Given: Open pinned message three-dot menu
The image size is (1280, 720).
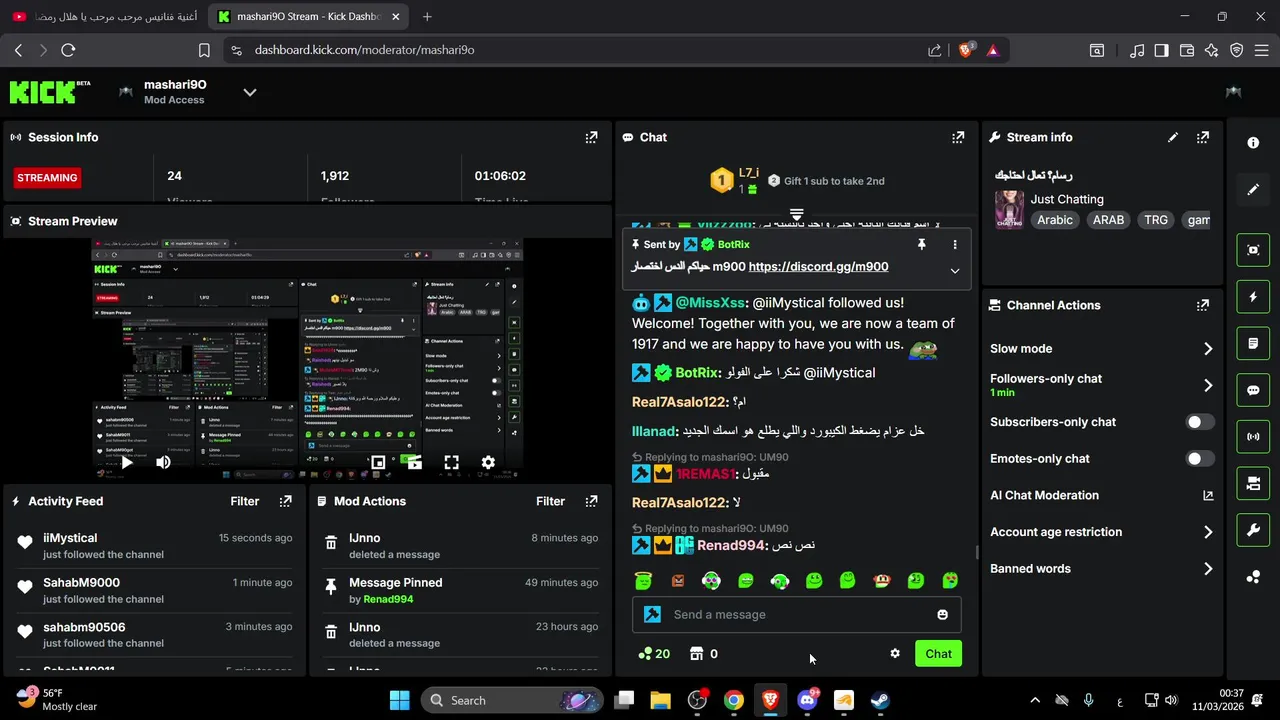Looking at the screenshot, I should 955,244.
